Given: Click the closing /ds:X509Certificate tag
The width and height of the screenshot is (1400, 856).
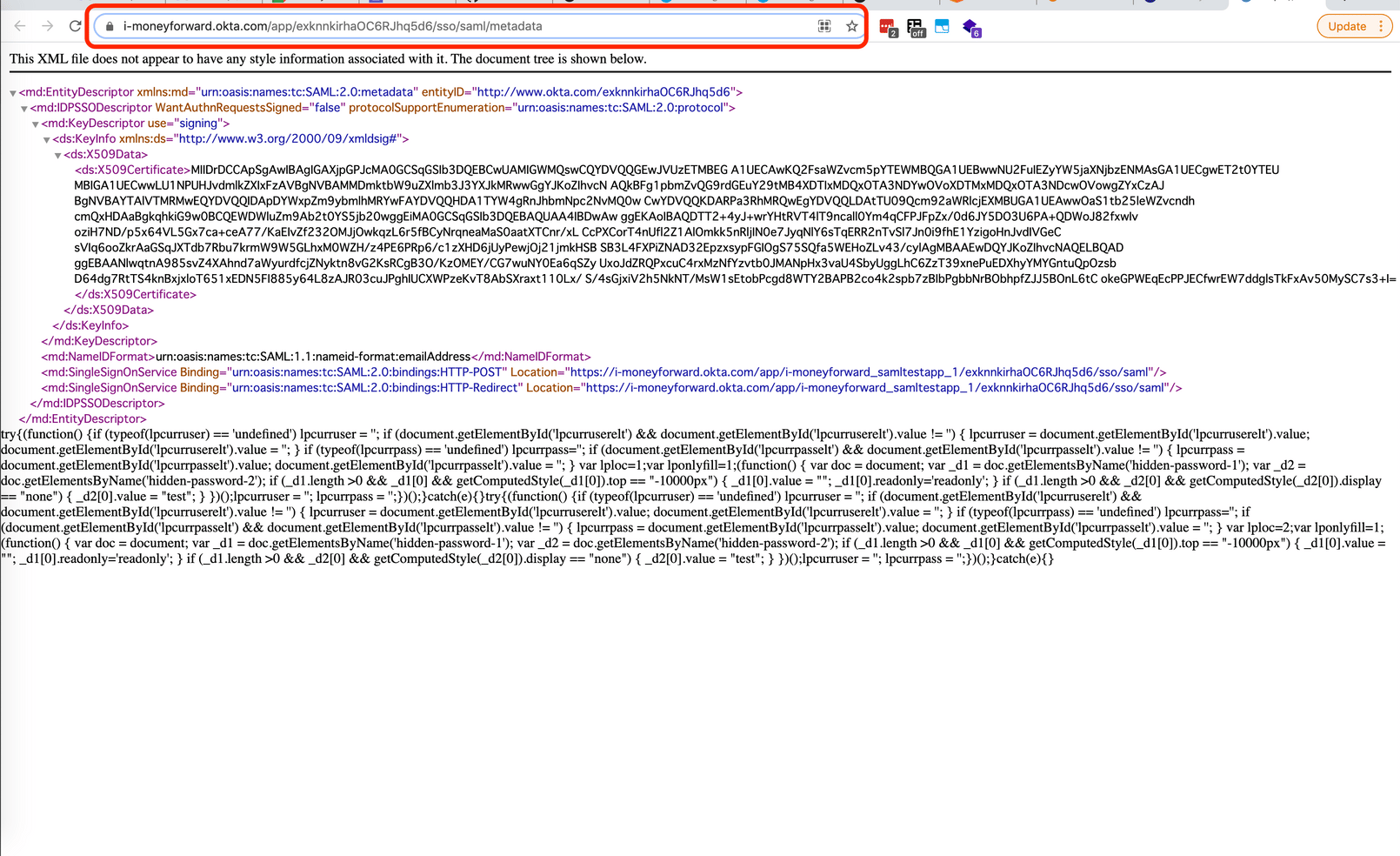Looking at the screenshot, I should [x=136, y=294].
